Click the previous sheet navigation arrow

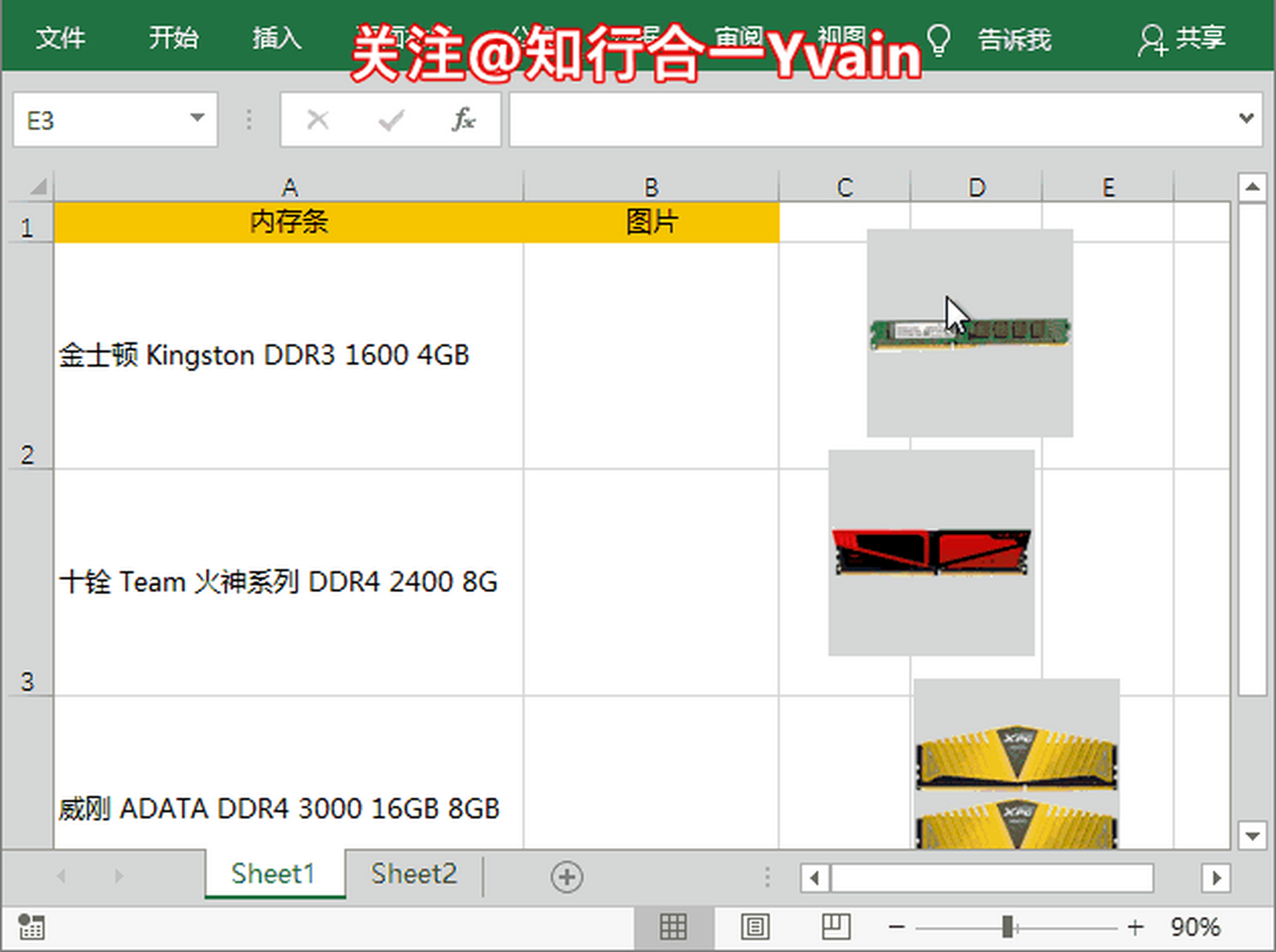coord(62,876)
